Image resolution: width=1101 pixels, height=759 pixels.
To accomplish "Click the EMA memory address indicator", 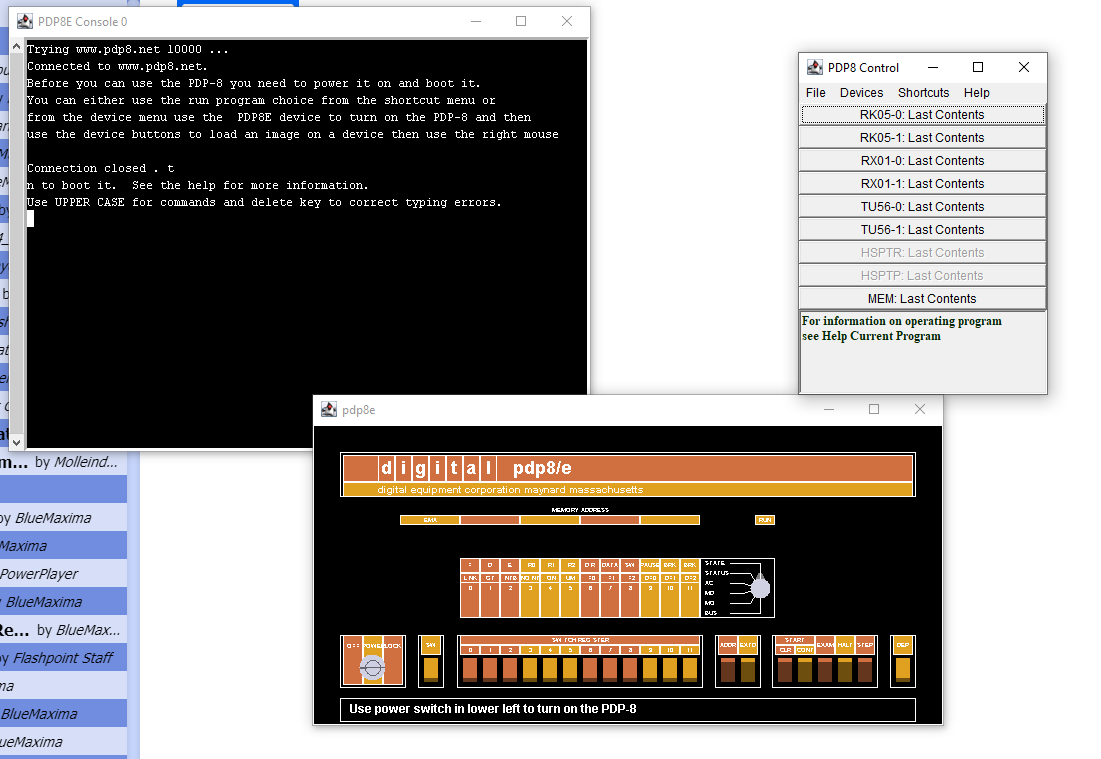I will click(x=430, y=520).
